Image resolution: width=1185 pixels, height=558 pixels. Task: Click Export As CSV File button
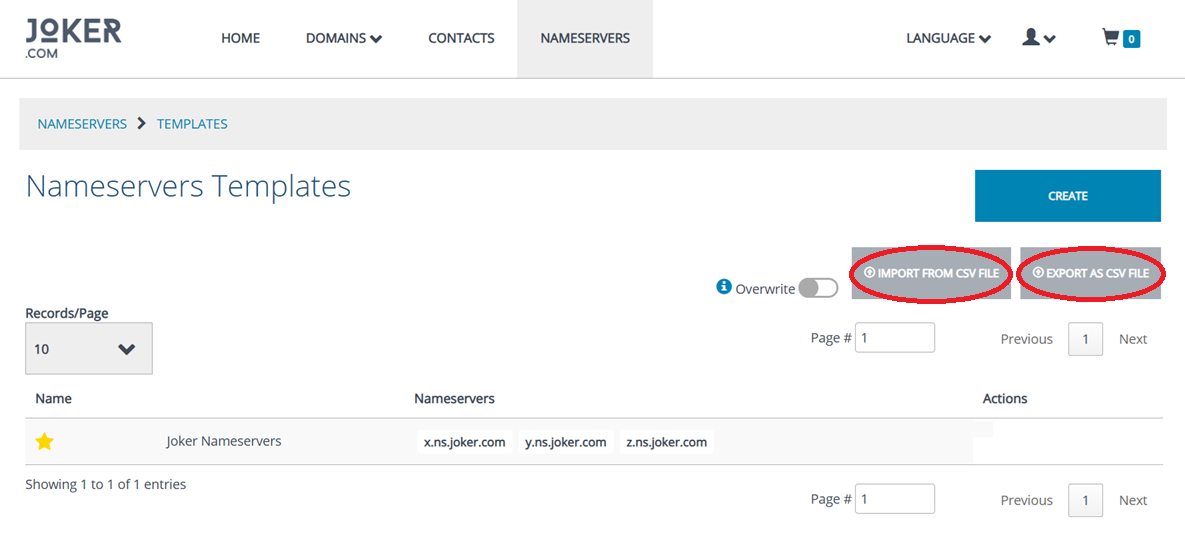pyautogui.click(x=1090, y=273)
